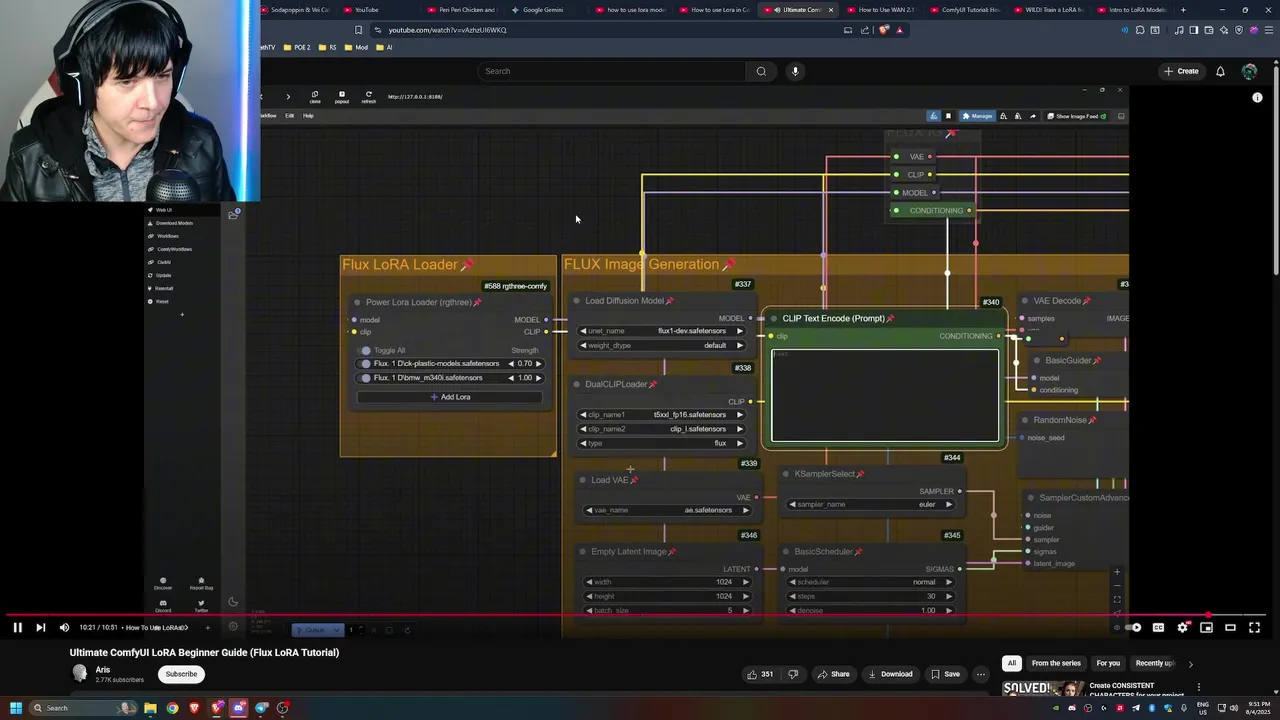Decrease the bmw_m340i strength 1.00
This screenshot has height=720, width=1280.
pyautogui.click(x=511, y=378)
